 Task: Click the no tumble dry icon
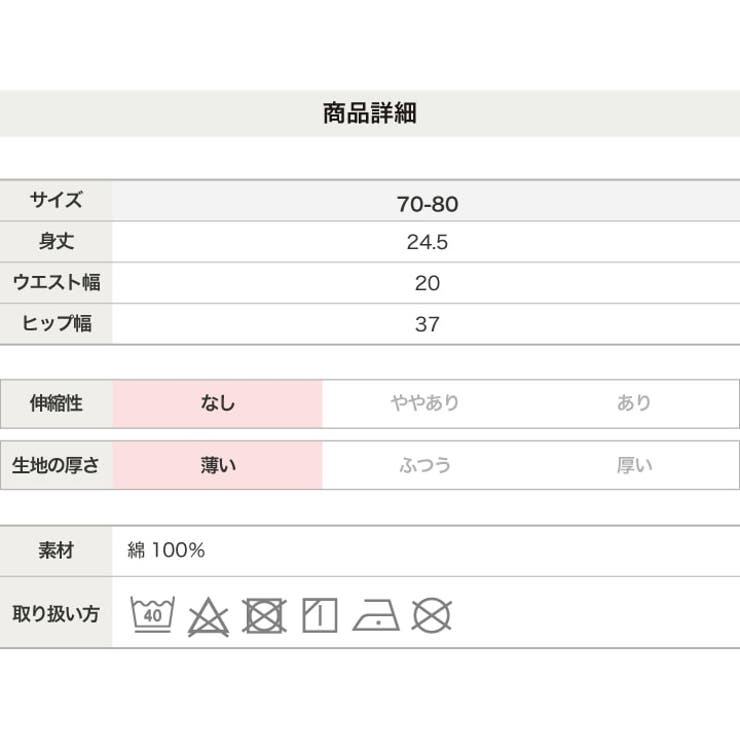[x=264, y=615]
